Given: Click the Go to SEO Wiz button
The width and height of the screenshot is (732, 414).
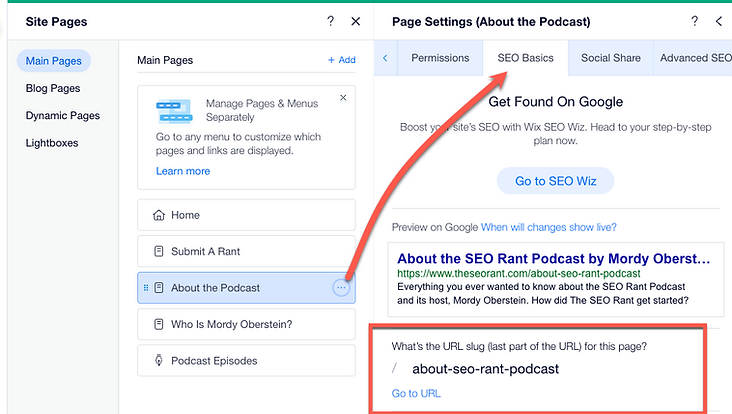Looking at the screenshot, I should [x=556, y=181].
